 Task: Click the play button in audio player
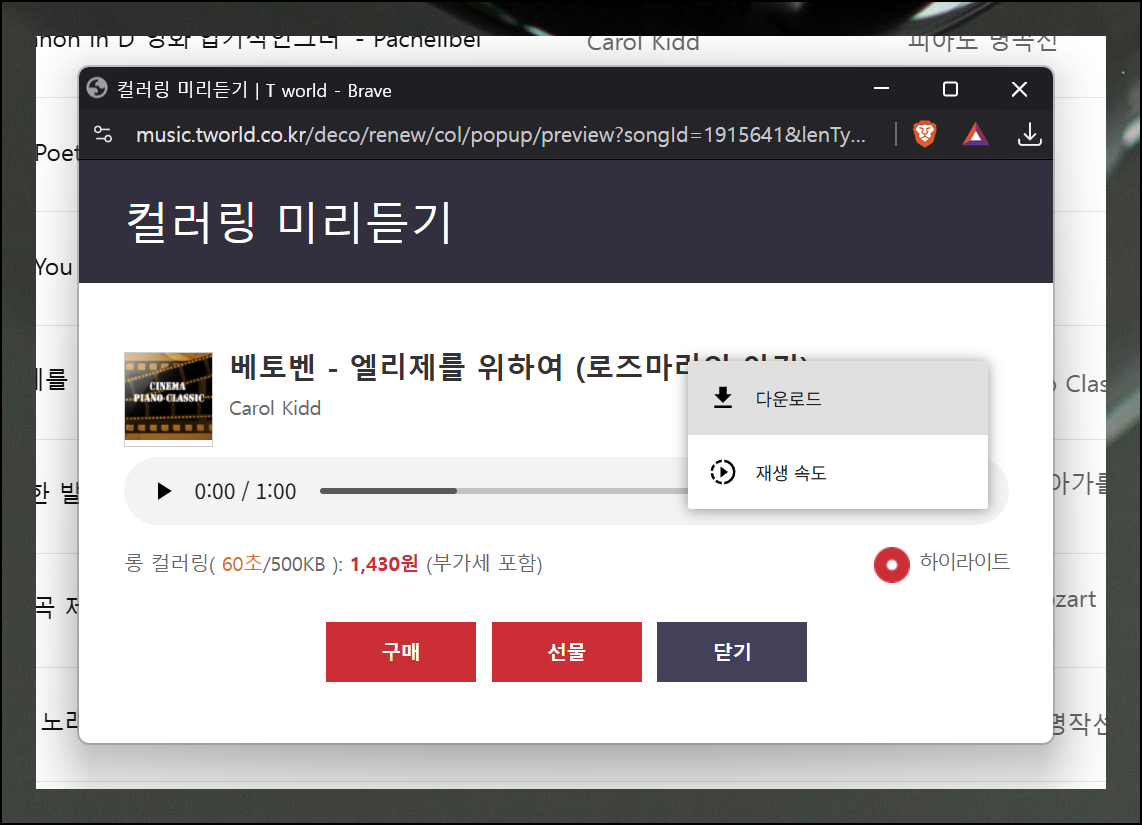click(x=165, y=492)
